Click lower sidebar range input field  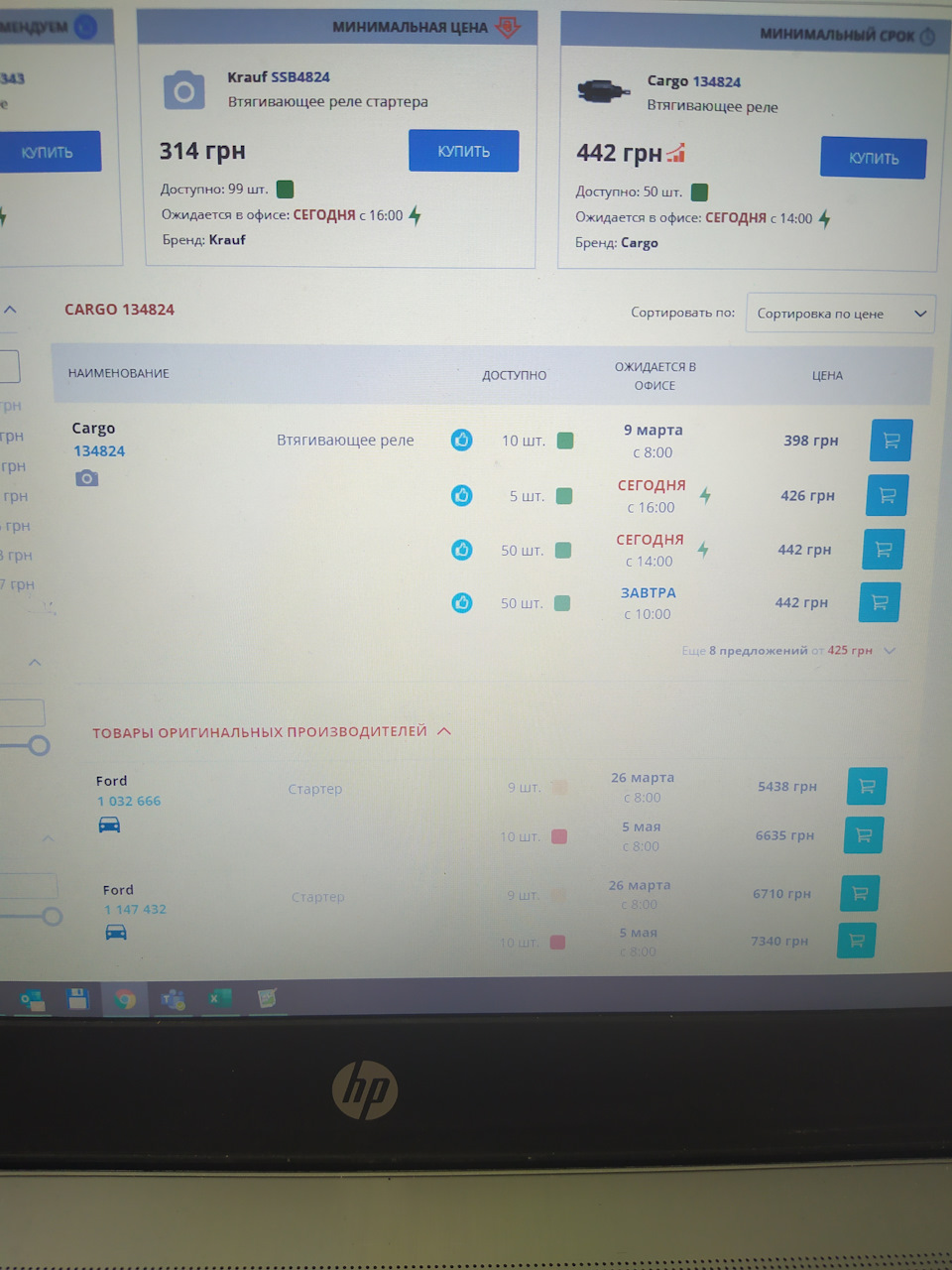(28, 885)
